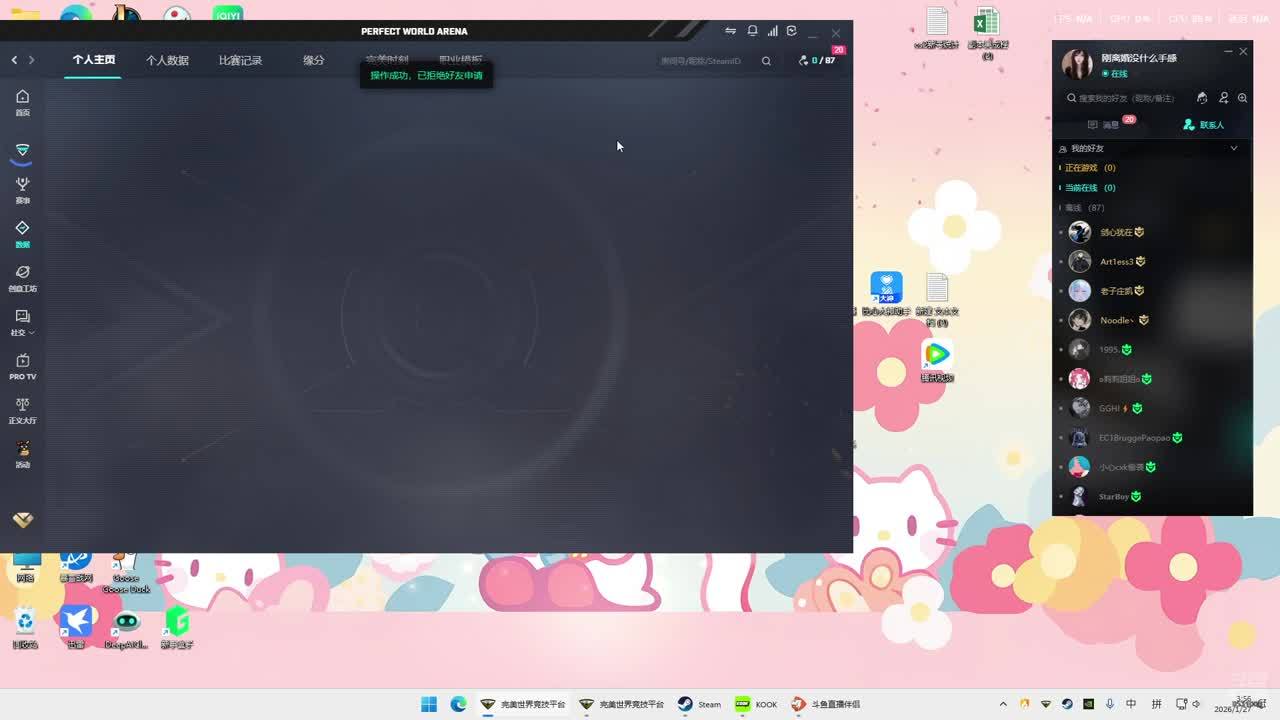Image resolution: width=1280 pixels, height=720 pixels.
Task: Click friend Art1ess3 in contacts list
Action: [x=1116, y=262]
